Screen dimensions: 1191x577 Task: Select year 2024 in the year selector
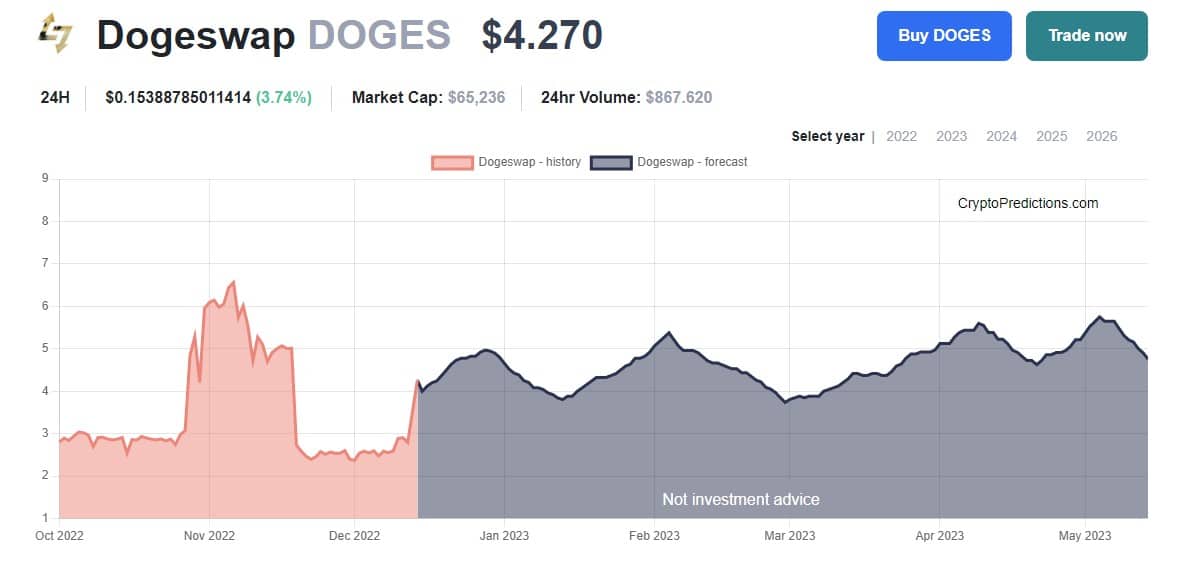coord(1001,136)
